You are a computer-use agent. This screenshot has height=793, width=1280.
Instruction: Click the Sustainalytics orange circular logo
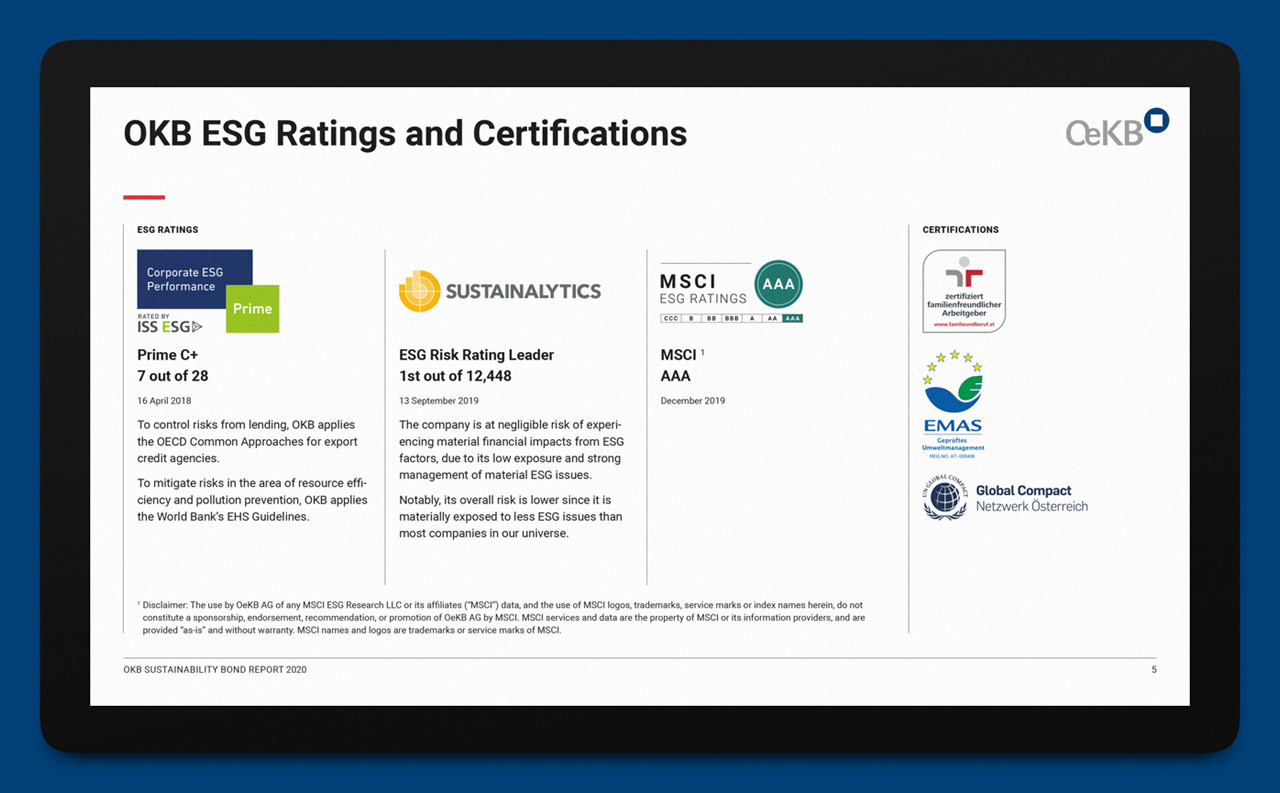click(419, 291)
